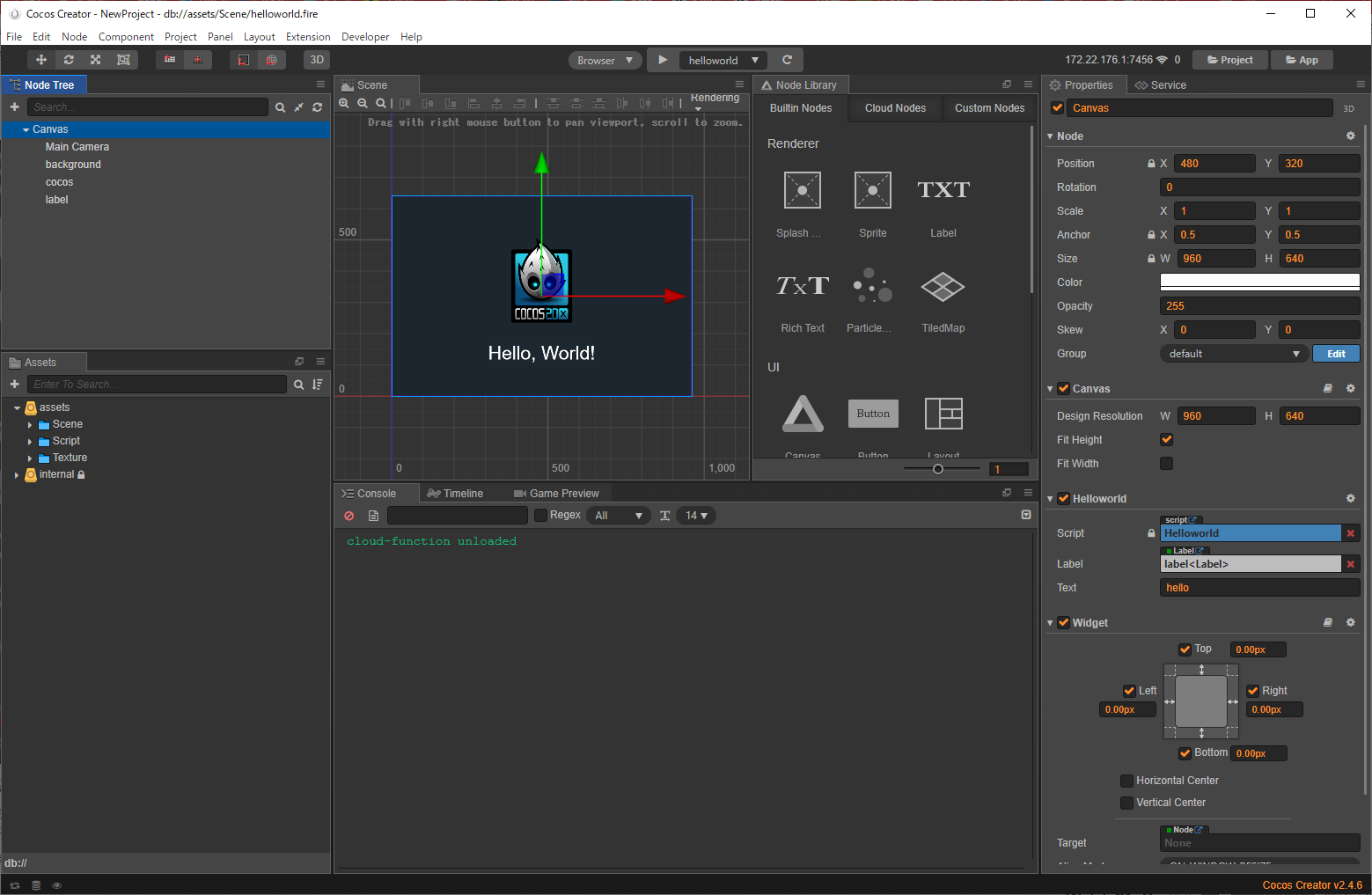Switch to the Cloud Nodes tab
The height and width of the screenshot is (895, 1372).
pos(895,108)
